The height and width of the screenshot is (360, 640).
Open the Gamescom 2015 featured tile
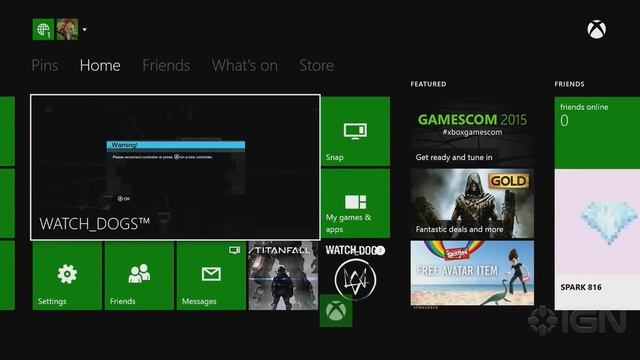tap(472, 131)
